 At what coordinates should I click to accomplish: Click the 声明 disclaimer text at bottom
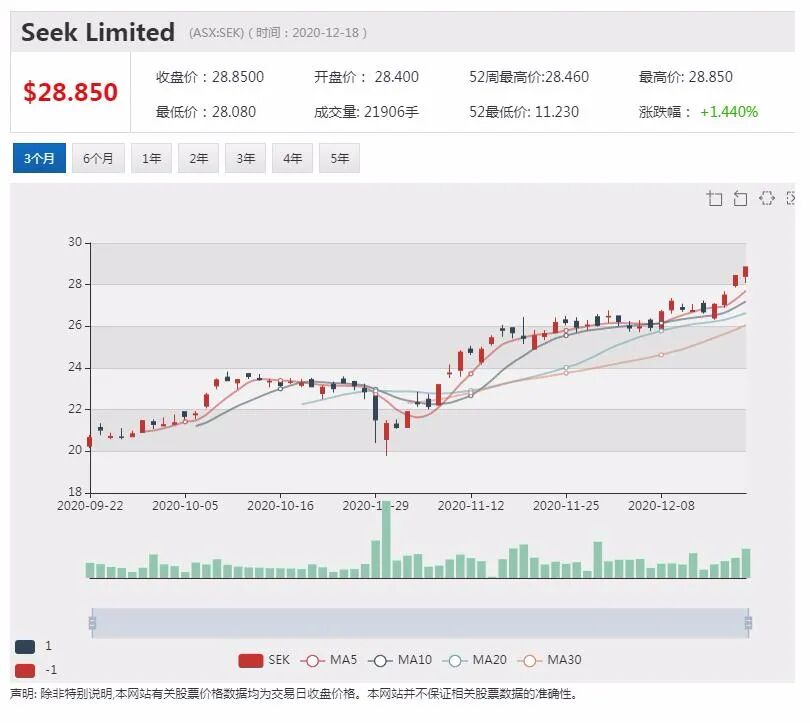[293, 694]
